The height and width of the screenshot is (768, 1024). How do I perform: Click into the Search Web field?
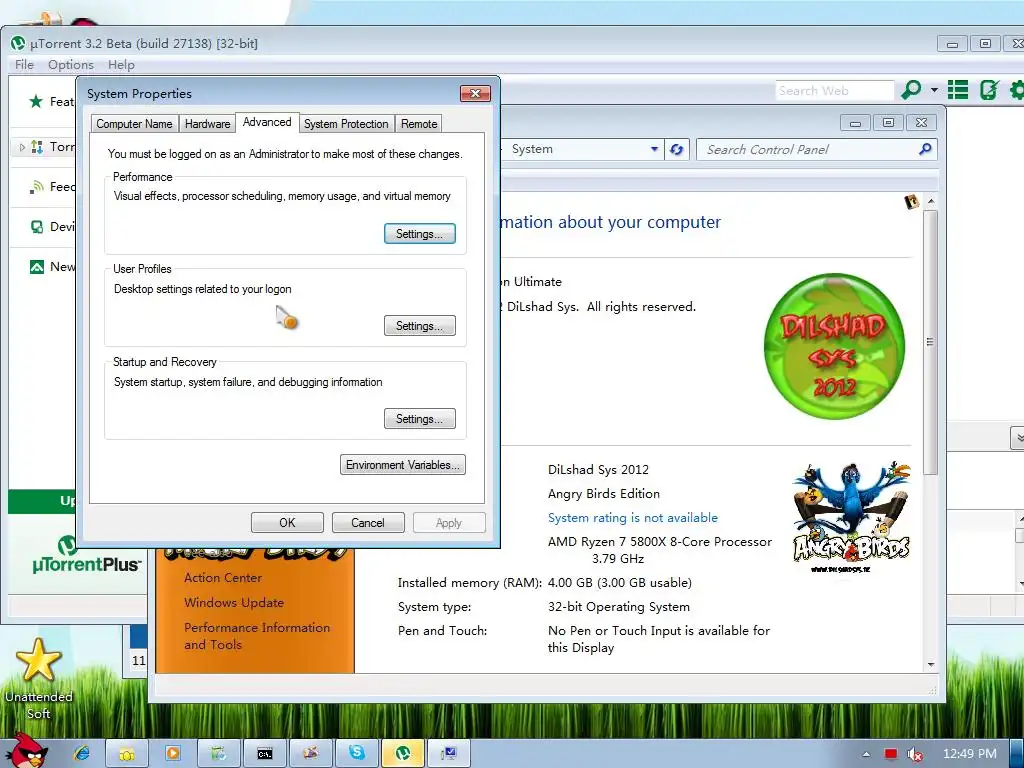pyautogui.click(x=834, y=90)
